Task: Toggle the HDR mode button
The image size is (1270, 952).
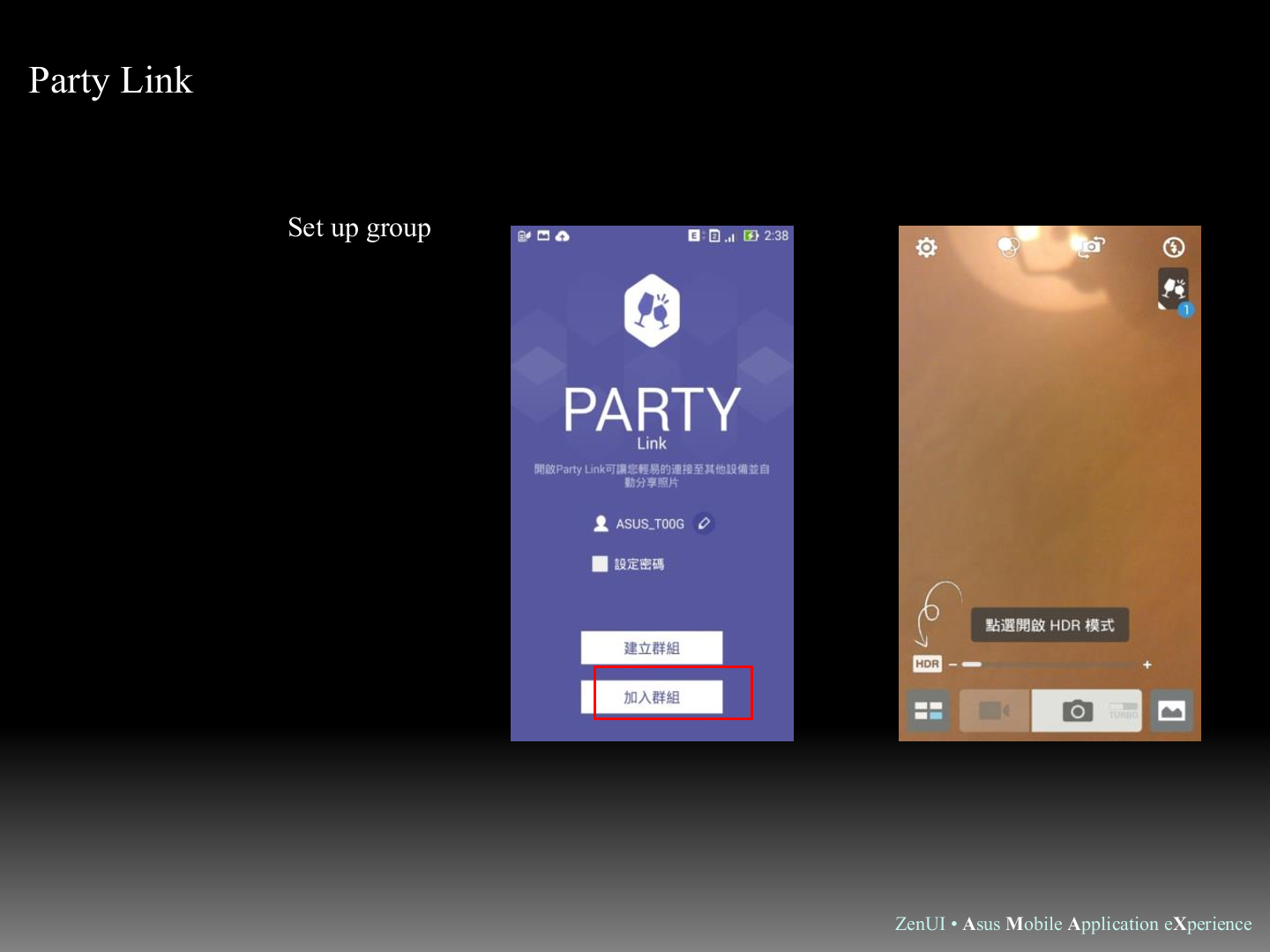Action: (927, 664)
